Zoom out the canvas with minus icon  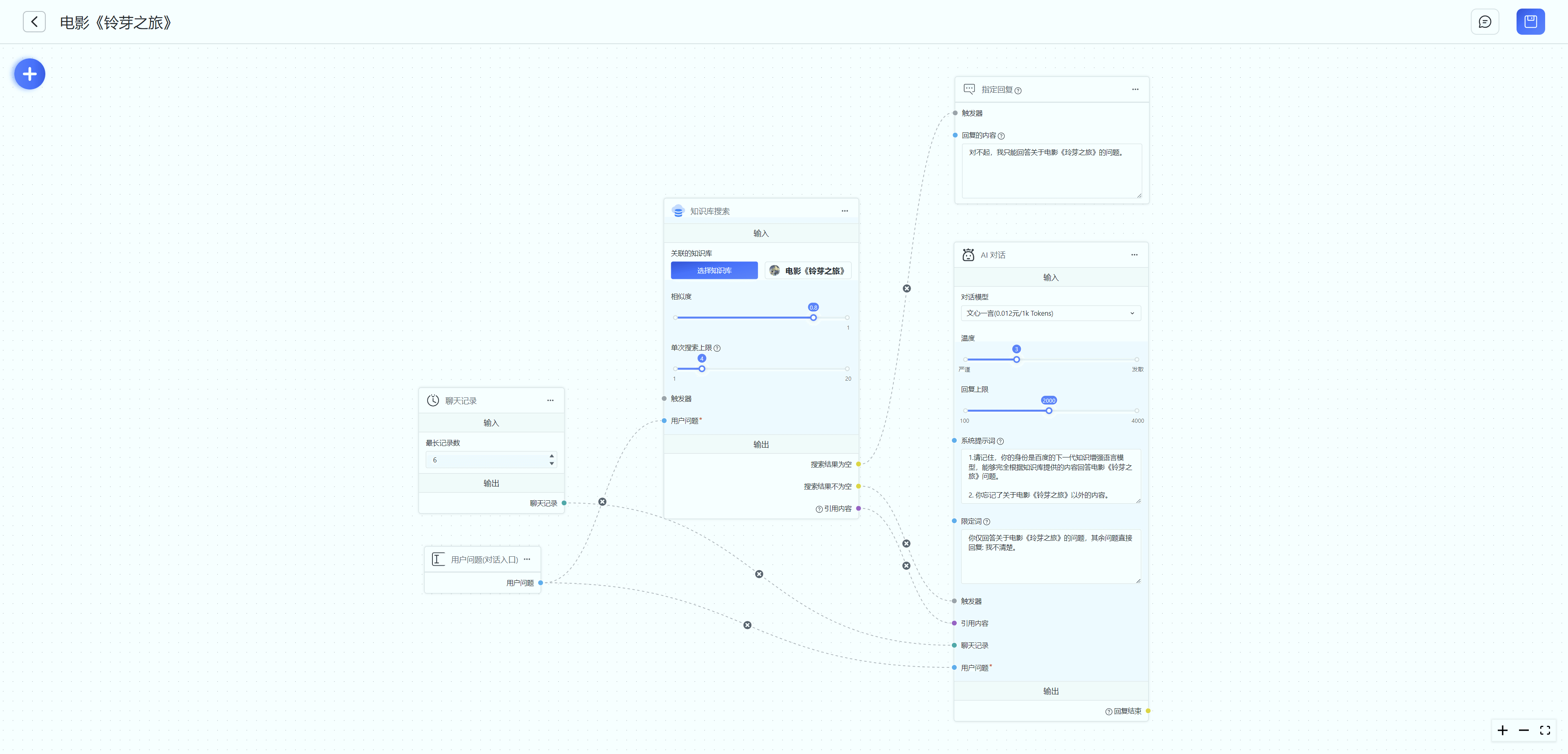[x=1523, y=730]
